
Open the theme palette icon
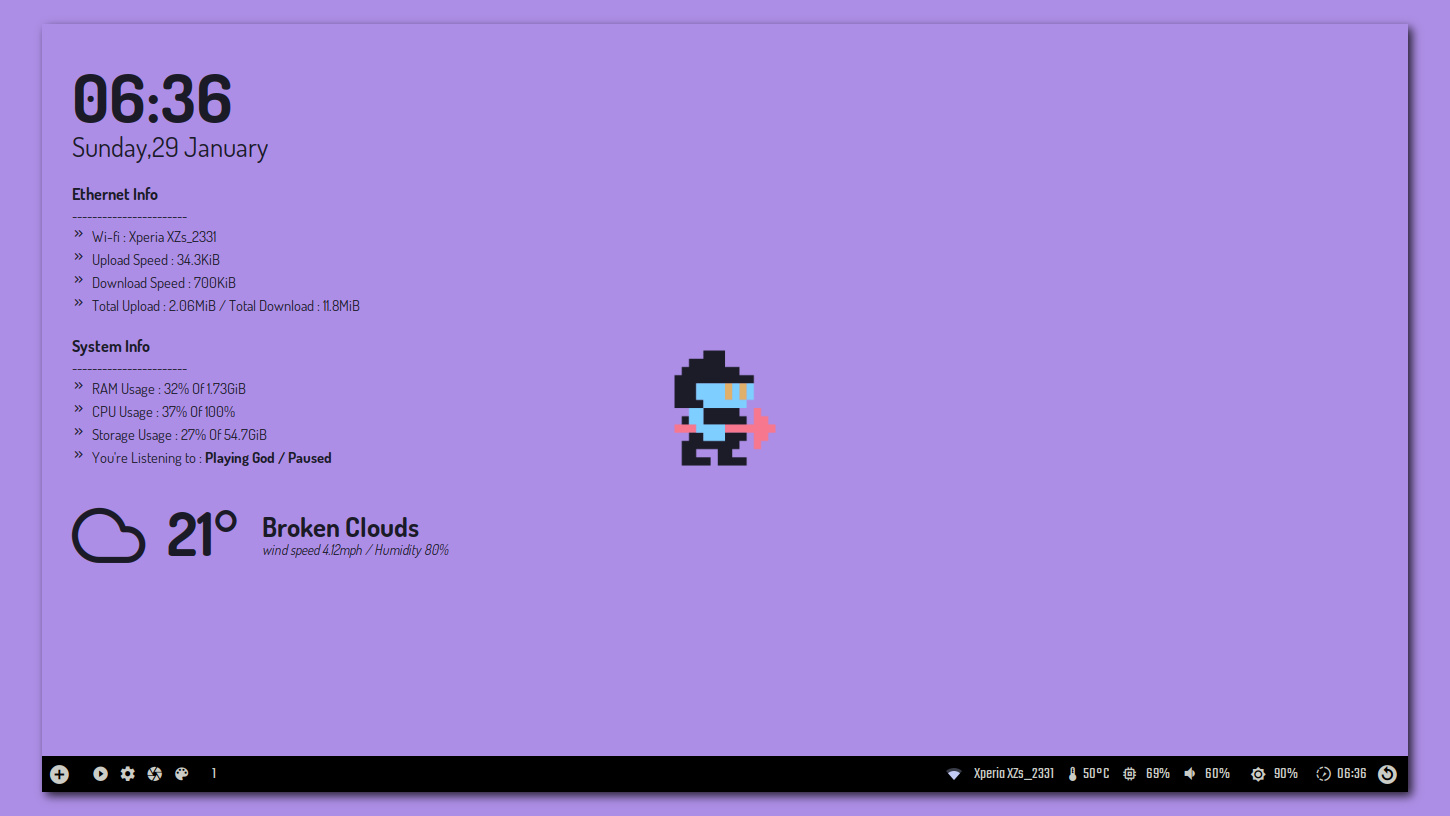coord(181,773)
